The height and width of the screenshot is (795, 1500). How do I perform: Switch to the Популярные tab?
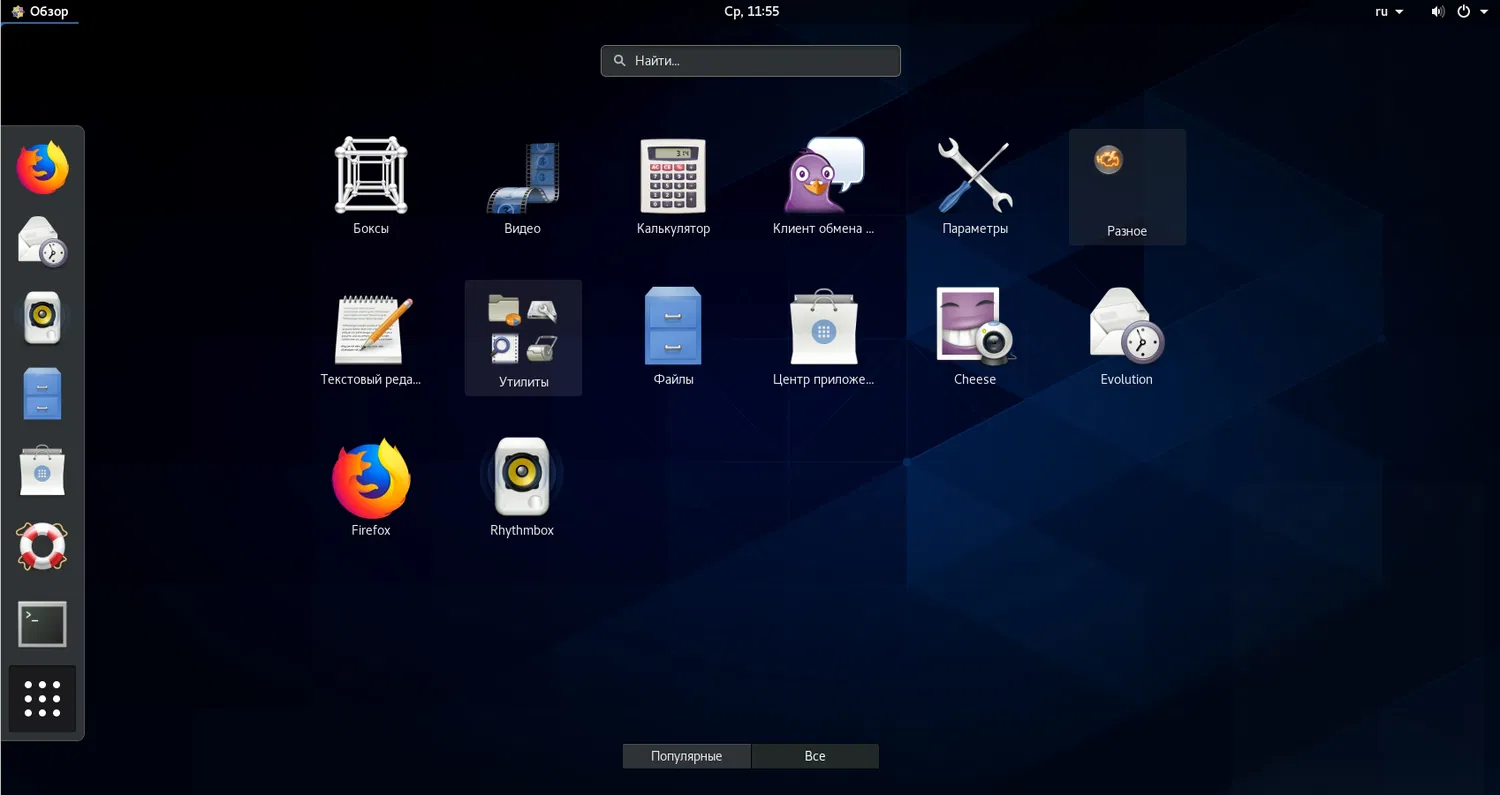coord(686,756)
